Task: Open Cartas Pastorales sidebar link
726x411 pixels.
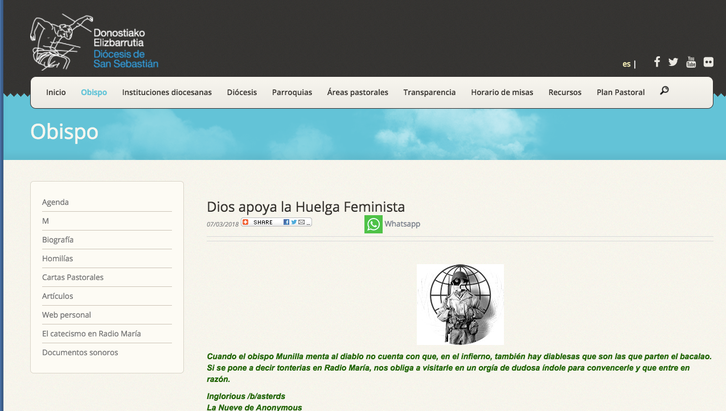Action: pyautogui.click(x=73, y=277)
